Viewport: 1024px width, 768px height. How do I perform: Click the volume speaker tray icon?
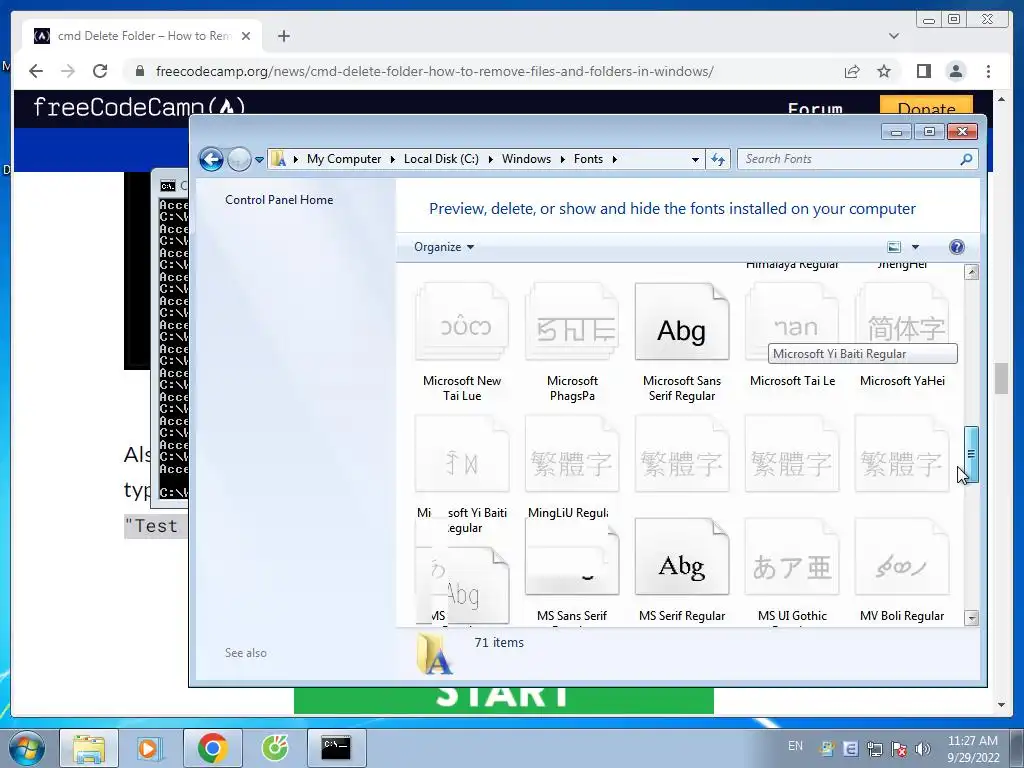click(x=923, y=749)
